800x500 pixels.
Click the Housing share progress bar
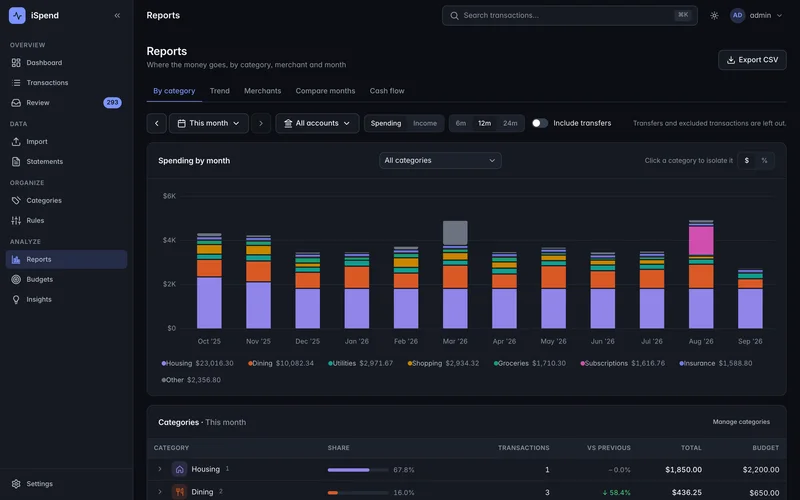coord(358,470)
